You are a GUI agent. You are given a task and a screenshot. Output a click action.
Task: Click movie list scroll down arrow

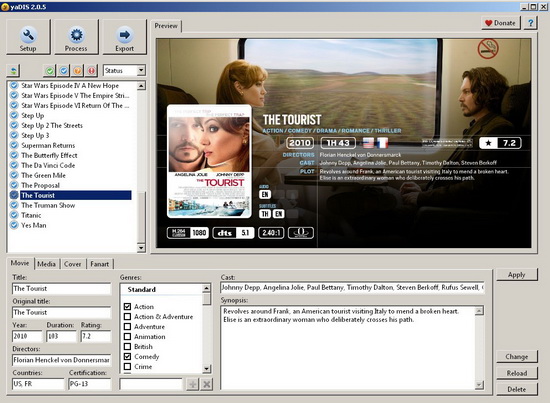coord(141,248)
